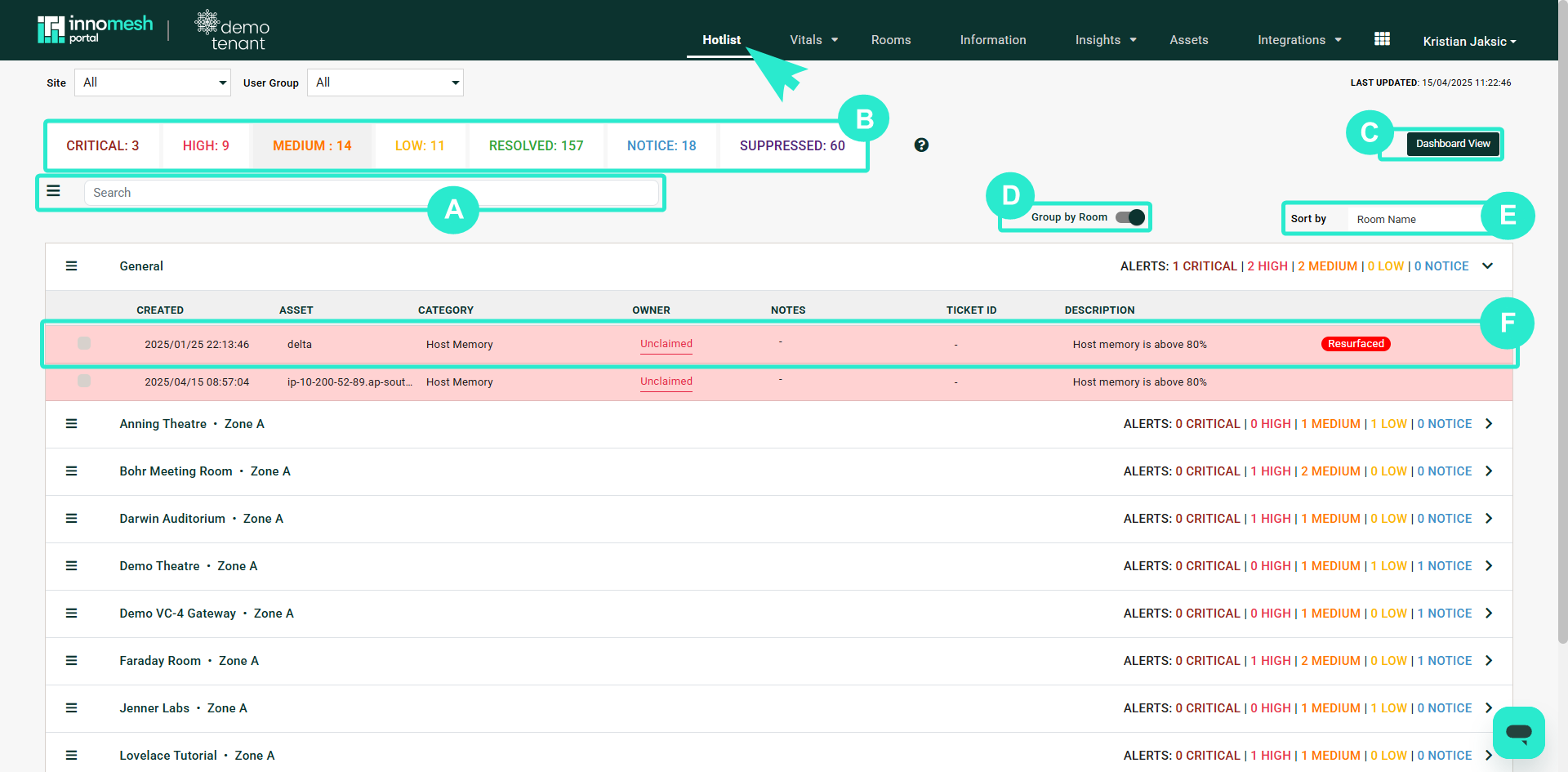Open the Vitals menu
The height and width of the screenshot is (772, 1568).
tap(814, 39)
